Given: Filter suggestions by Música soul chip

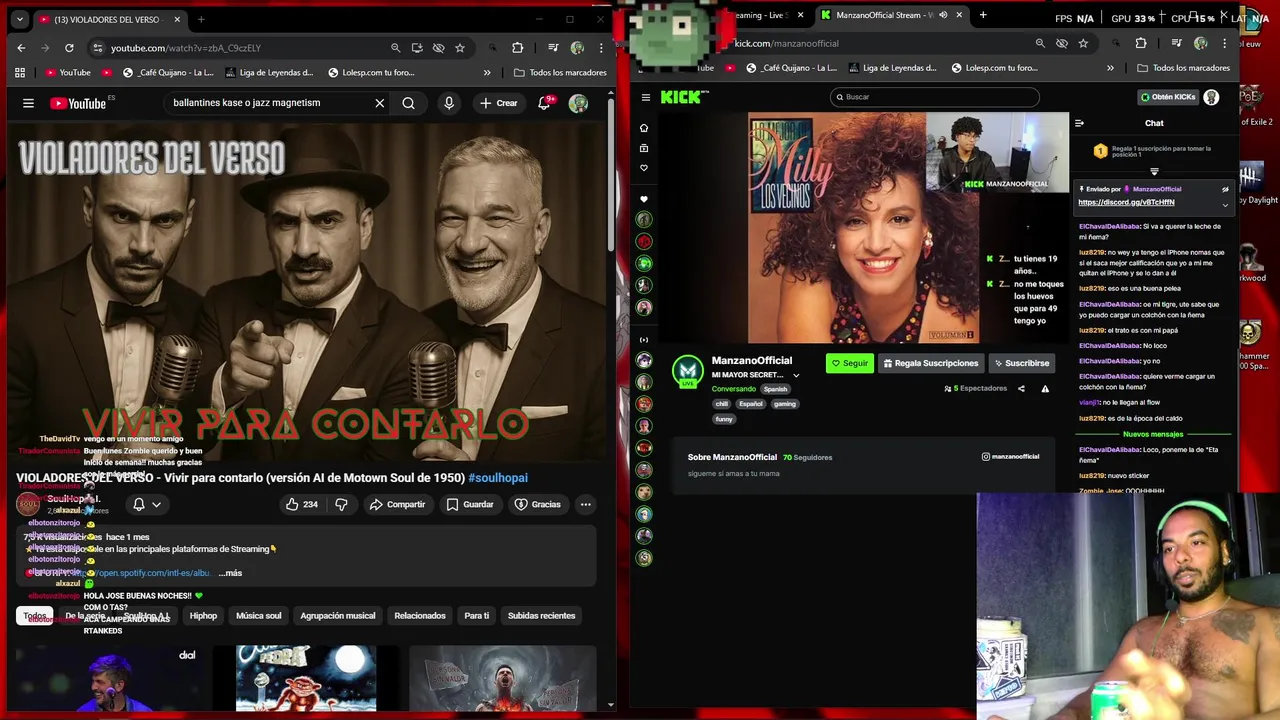Looking at the screenshot, I should point(258,616).
